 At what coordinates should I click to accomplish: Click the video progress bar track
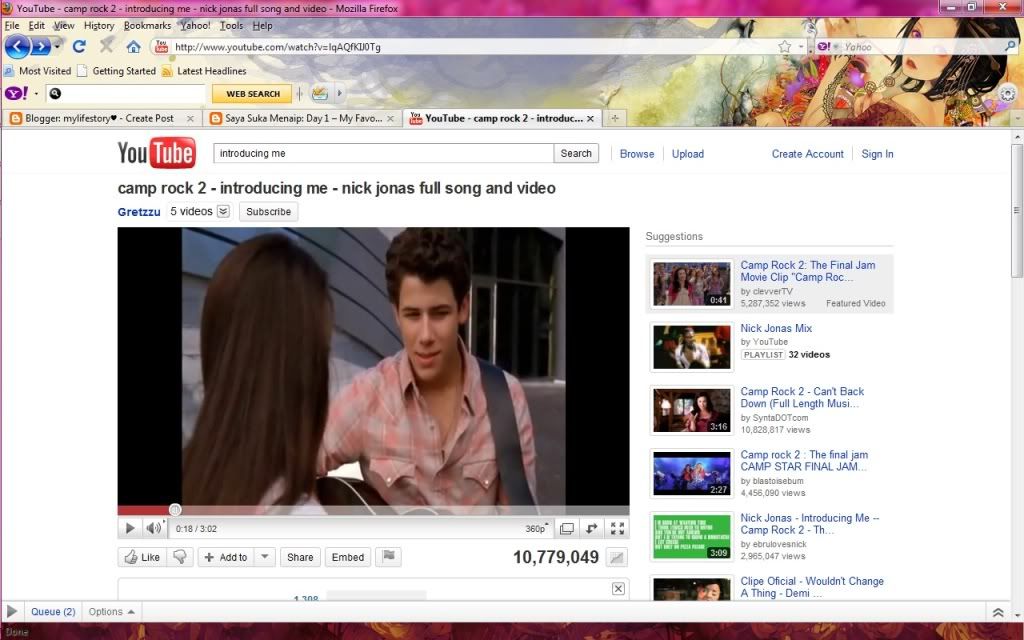coord(374,510)
